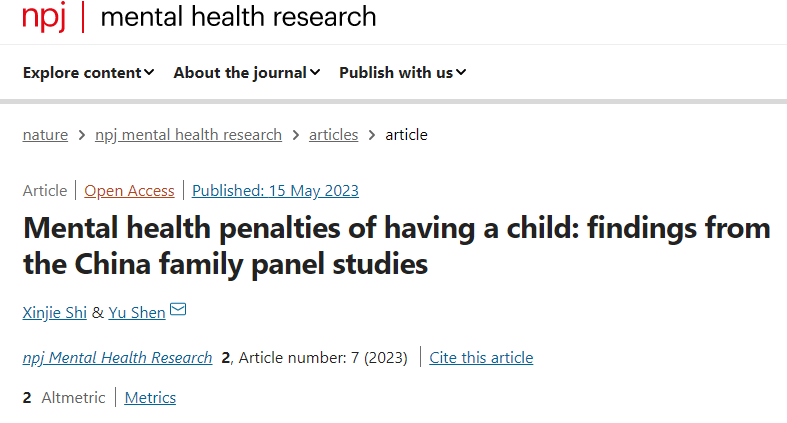Click the Altmetric score 2
Image resolution: width=787 pixels, height=423 pixels.
(x=27, y=398)
